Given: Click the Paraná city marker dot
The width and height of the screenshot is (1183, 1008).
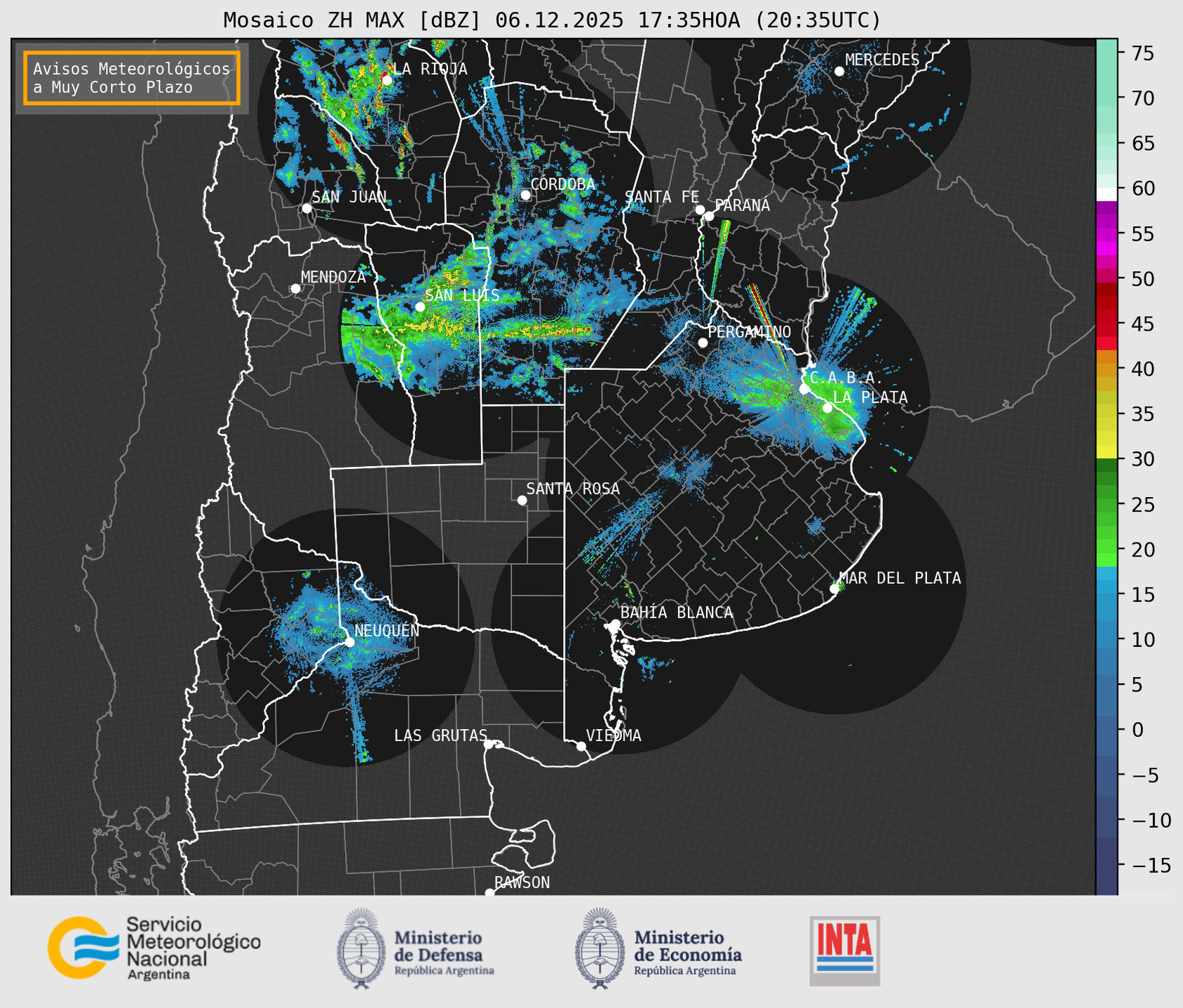Looking at the screenshot, I should click(x=709, y=216).
